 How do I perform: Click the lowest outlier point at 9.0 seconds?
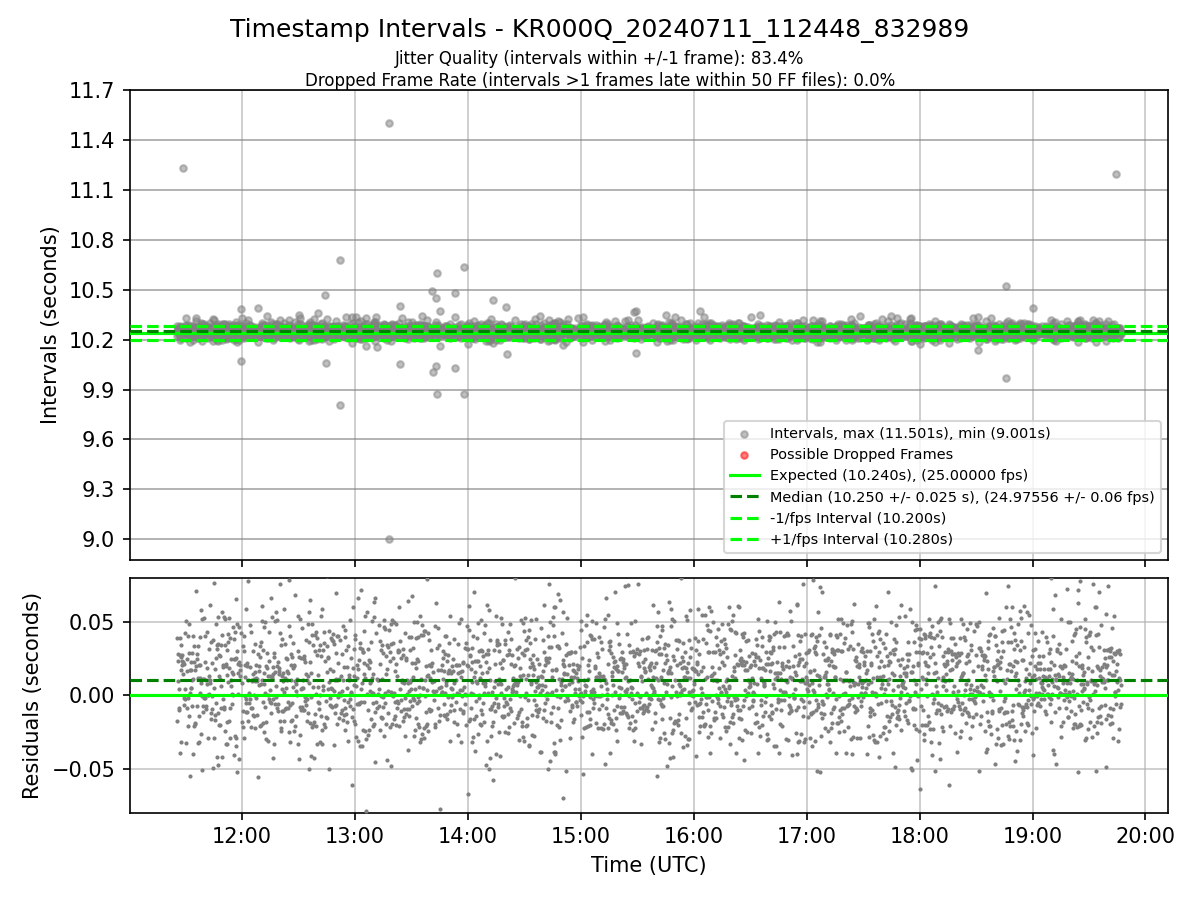(389, 539)
